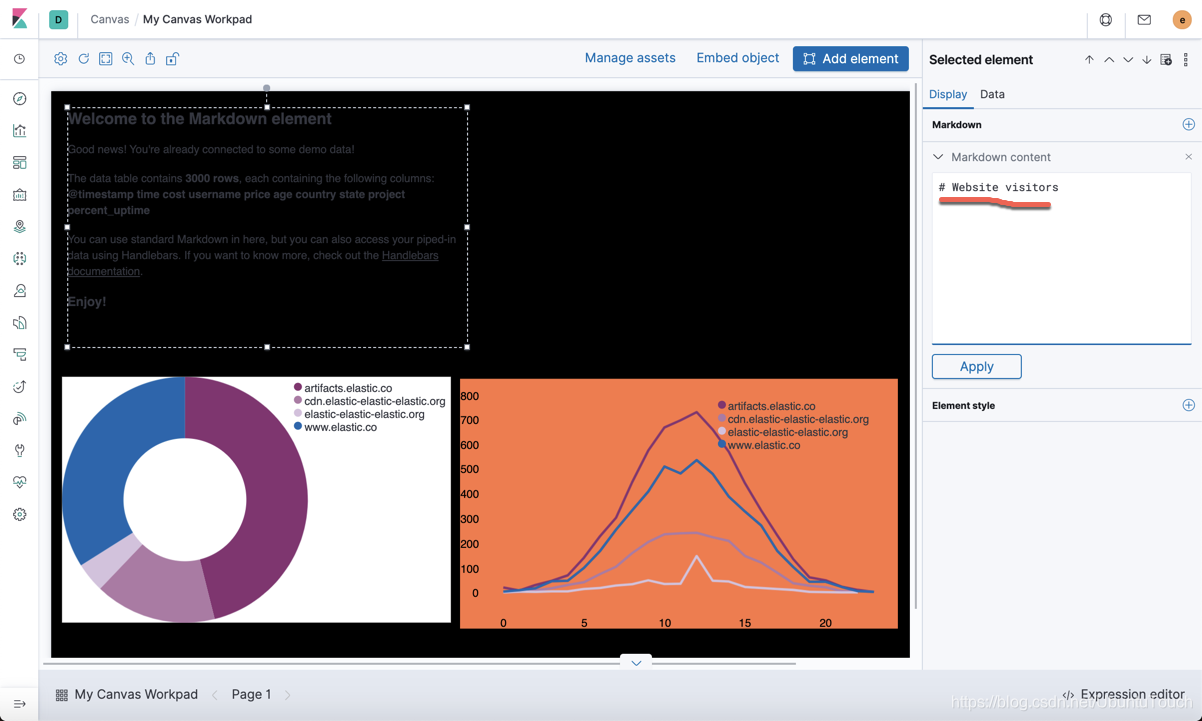Send selected element to back
The height and width of the screenshot is (721, 1202).
tap(1147, 60)
